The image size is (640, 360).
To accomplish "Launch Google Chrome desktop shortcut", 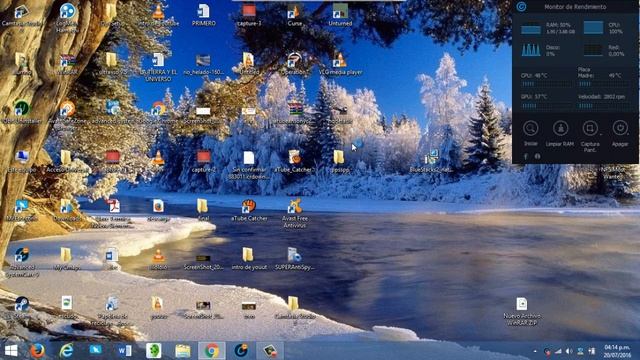I will tap(158, 112).
